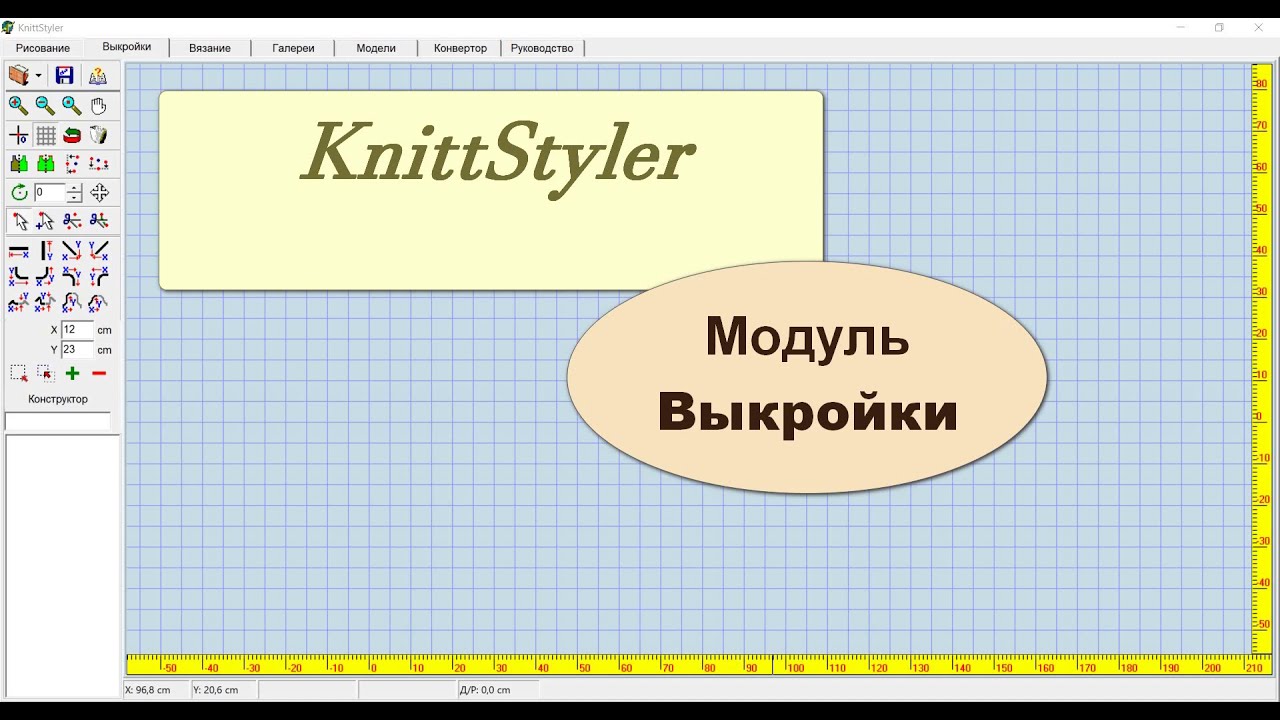The image size is (1280, 720).
Task: Switch to the Галереи tab
Action: (x=293, y=48)
